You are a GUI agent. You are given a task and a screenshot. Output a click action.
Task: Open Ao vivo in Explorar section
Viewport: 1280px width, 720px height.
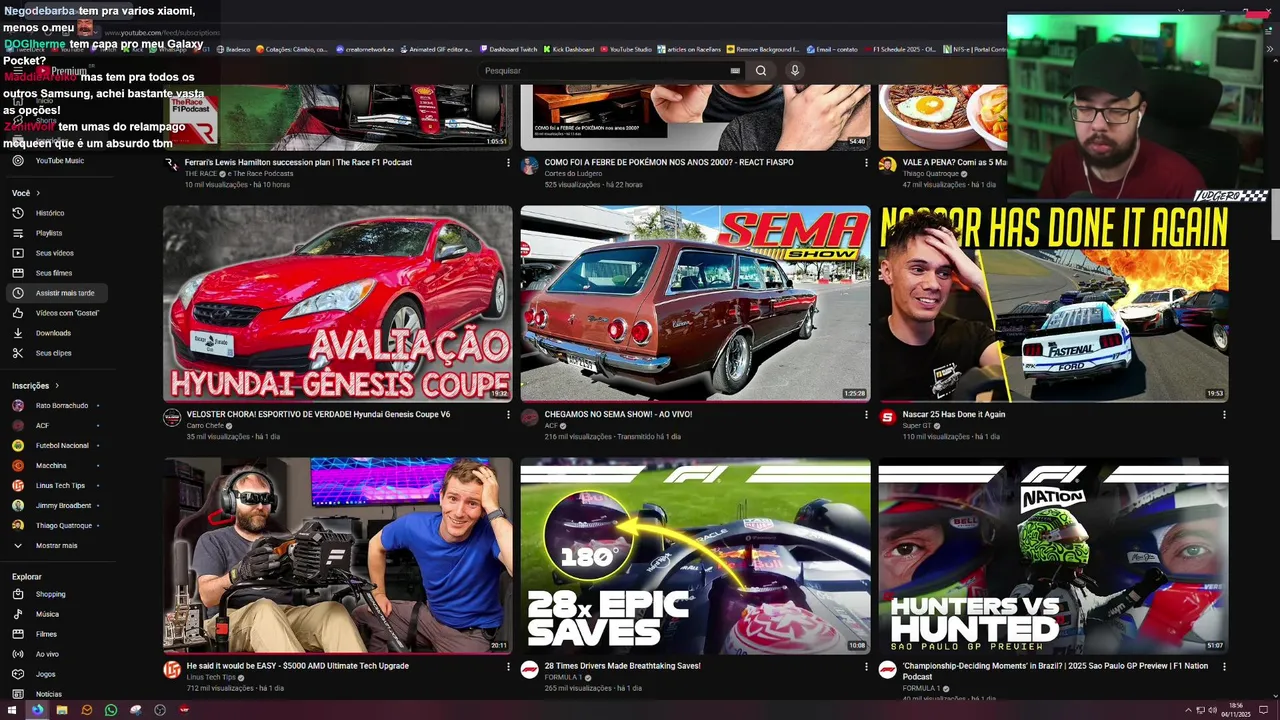coord(47,654)
